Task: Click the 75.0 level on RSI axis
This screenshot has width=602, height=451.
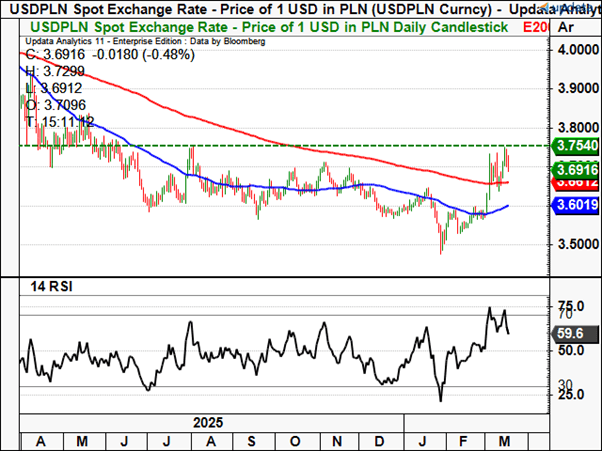Action: click(x=570, y=306)
